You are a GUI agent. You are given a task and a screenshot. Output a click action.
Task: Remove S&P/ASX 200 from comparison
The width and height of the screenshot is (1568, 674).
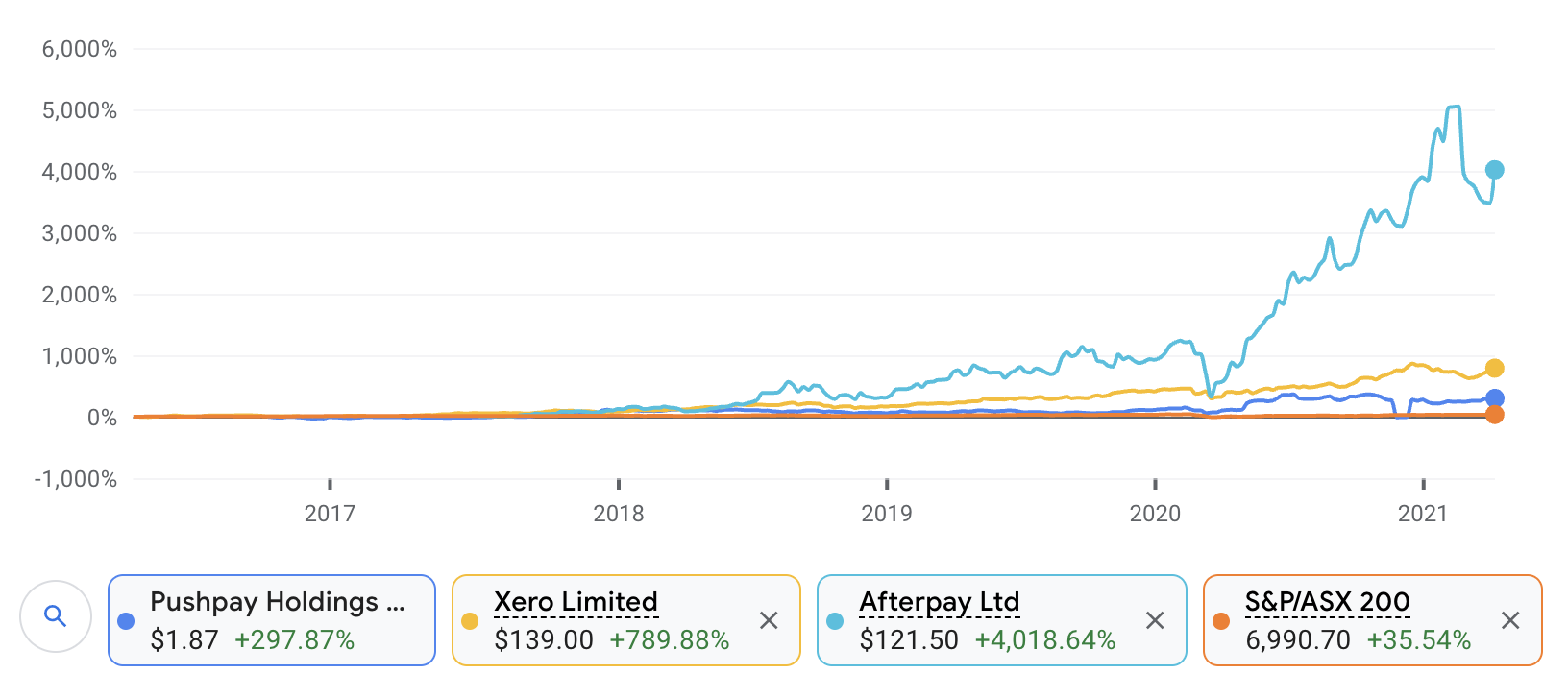pyautogui.click(x=1510, y=620)
